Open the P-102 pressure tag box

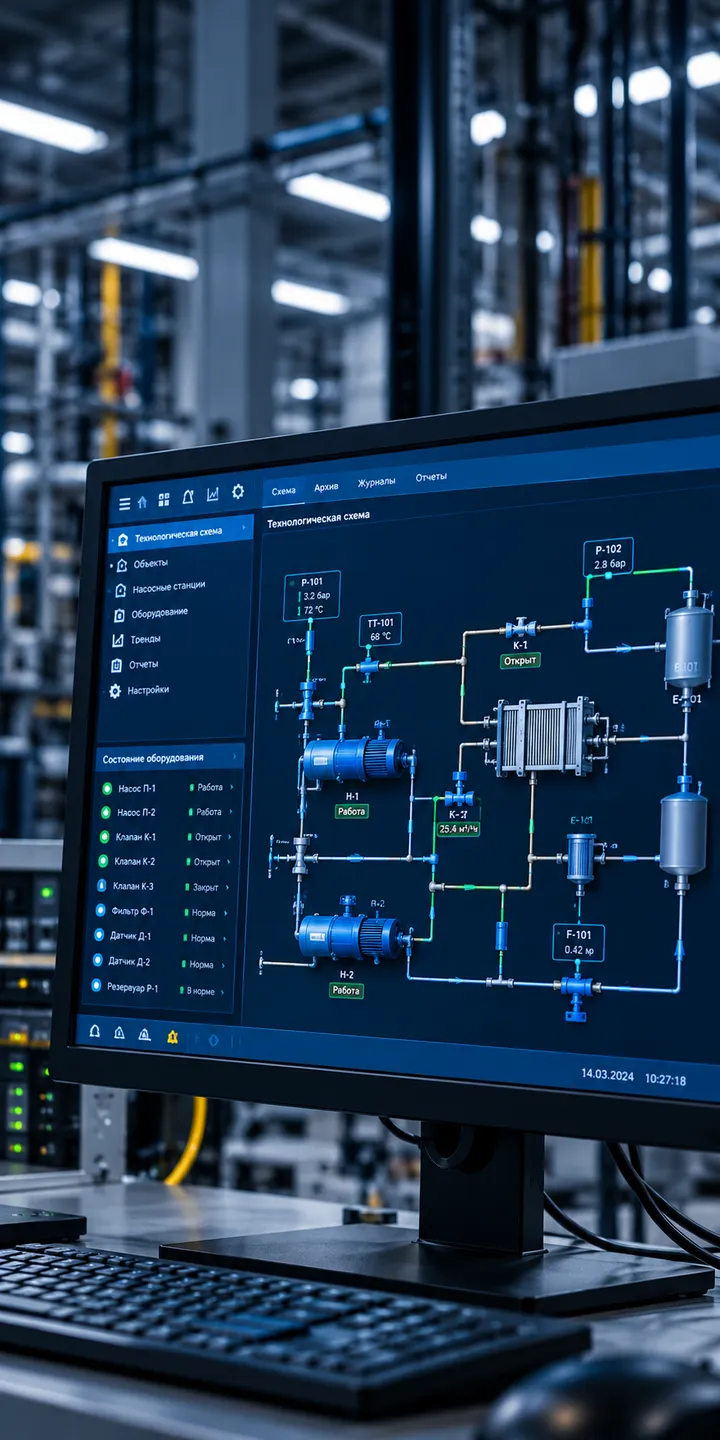(608, 556)
